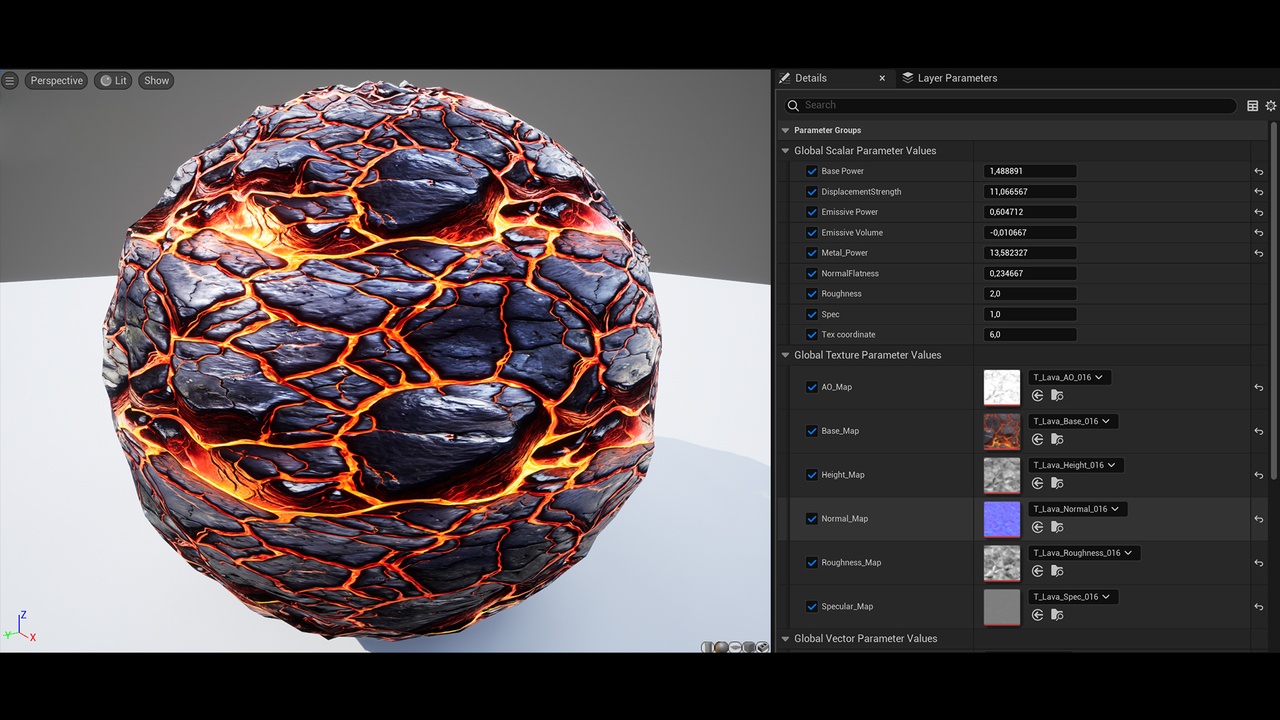Collapse Global Texture Parameter Values section
Screen dimensions: 1280x720
pyautogui.click(x=786, y=355)
